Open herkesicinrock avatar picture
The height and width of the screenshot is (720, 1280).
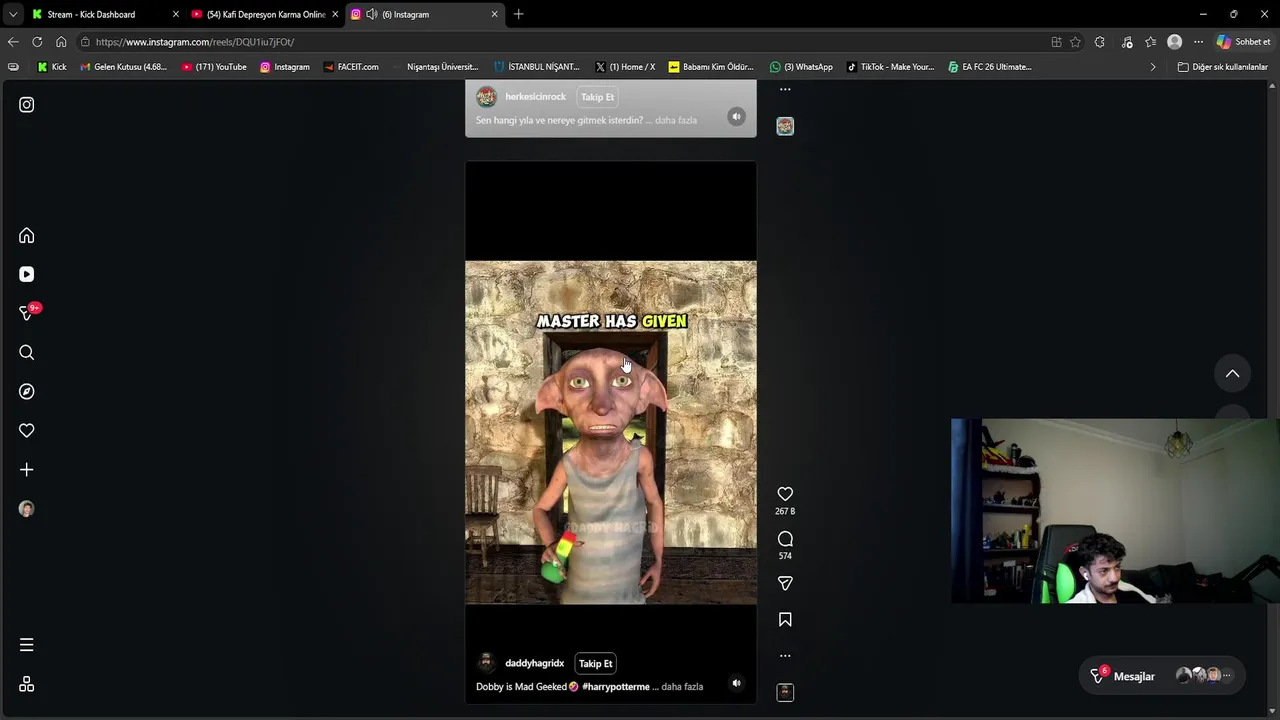tap(486, 97)
